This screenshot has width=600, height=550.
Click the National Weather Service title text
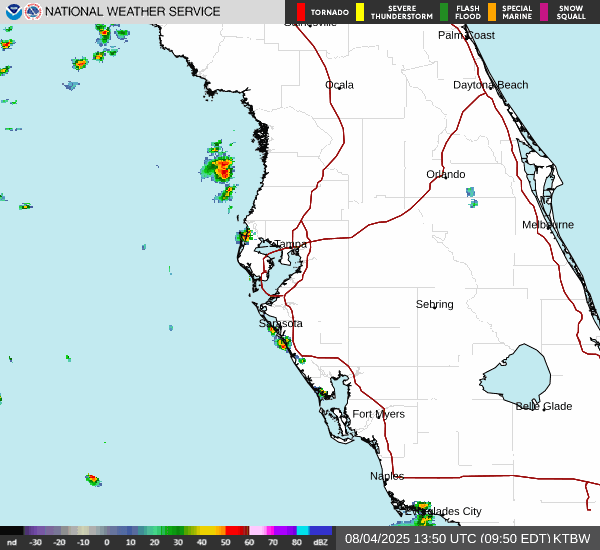pyautogui.click(x=134, y=12)
